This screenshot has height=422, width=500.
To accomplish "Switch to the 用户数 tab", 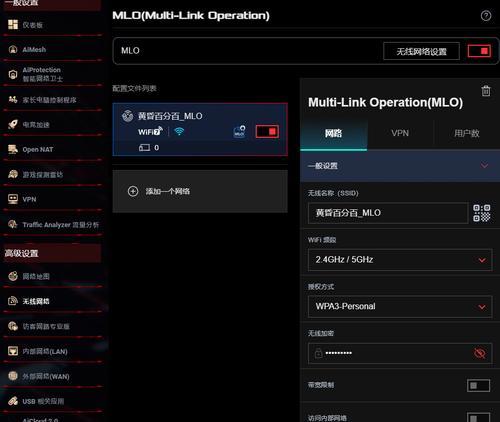I will pyautogui.click(x=467, y=133).
